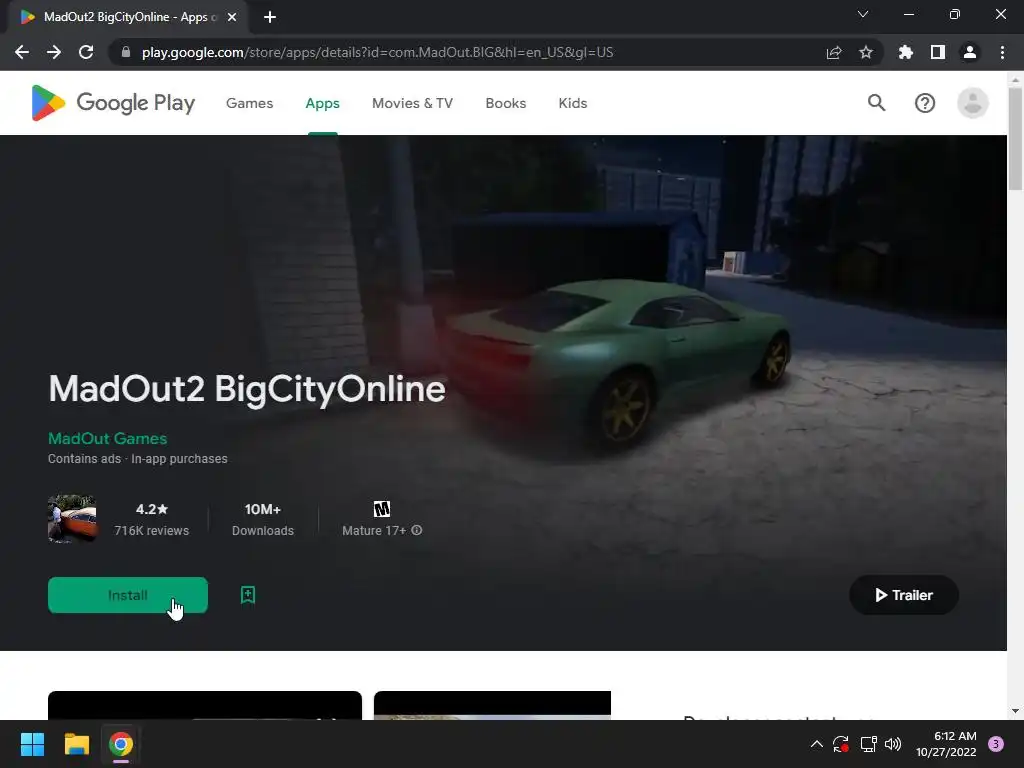
Task: View site information via lock icon
Action: tap(126, 52)
